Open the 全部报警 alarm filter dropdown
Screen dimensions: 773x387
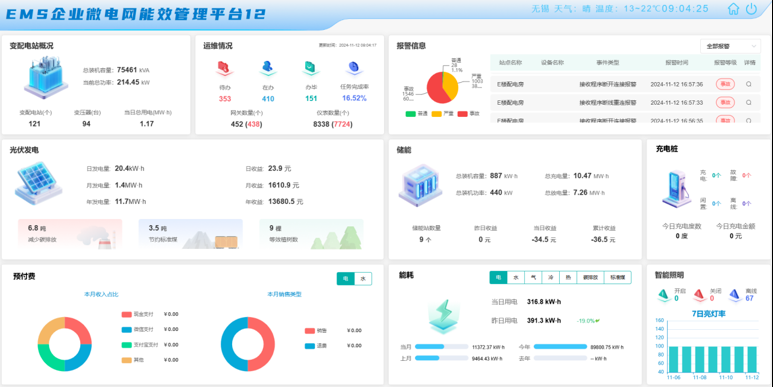pyautogui.click(x=730, y=46)
